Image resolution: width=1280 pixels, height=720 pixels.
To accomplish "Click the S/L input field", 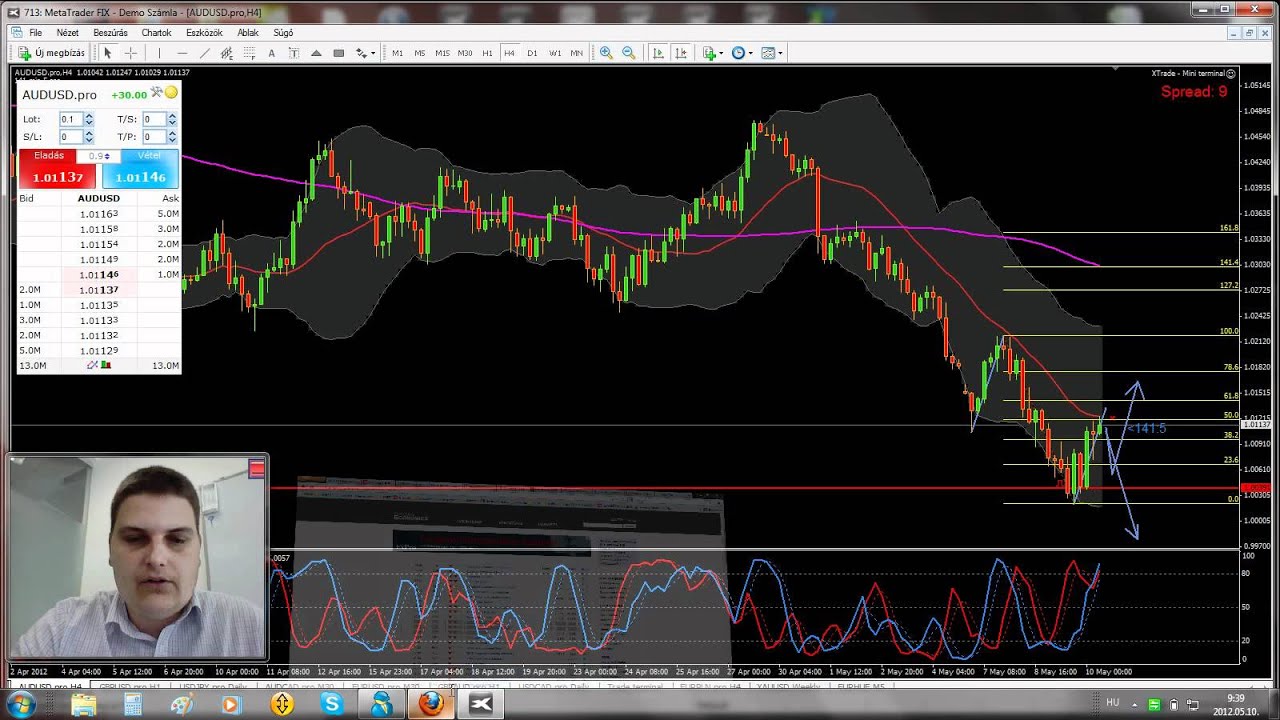I will (70, 136).
